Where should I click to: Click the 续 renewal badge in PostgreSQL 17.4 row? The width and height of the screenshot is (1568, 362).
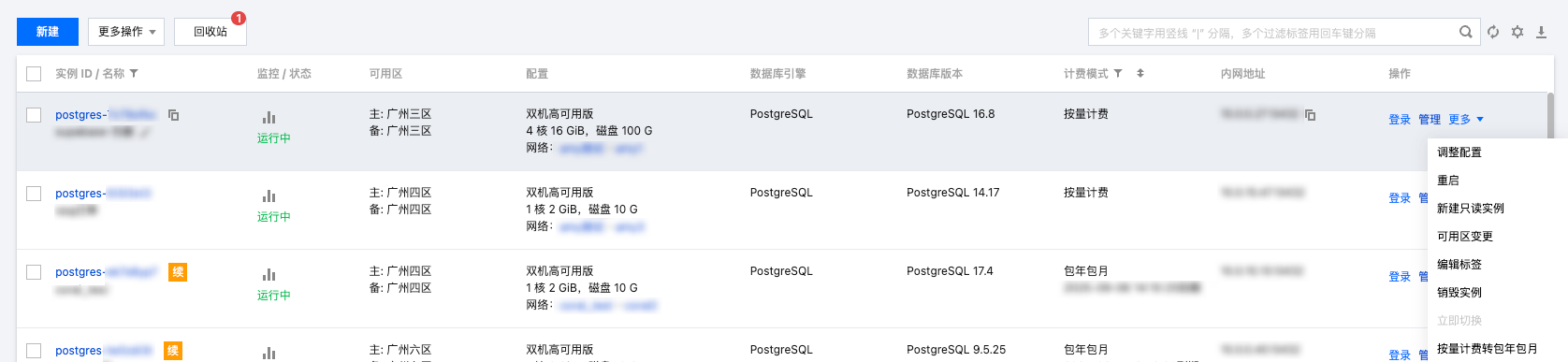(178, 272)
